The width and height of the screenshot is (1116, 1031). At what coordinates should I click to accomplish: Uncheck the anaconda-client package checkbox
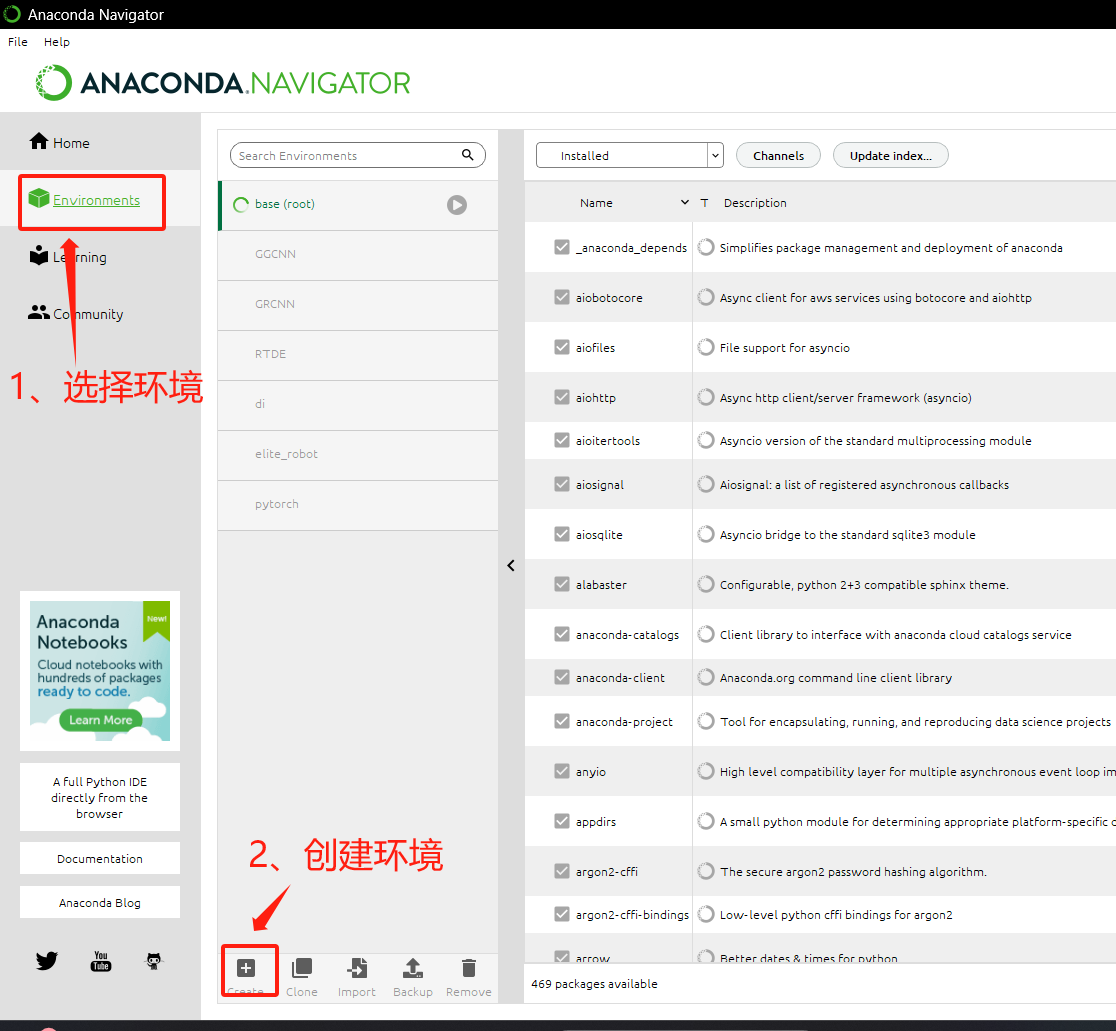562,677
